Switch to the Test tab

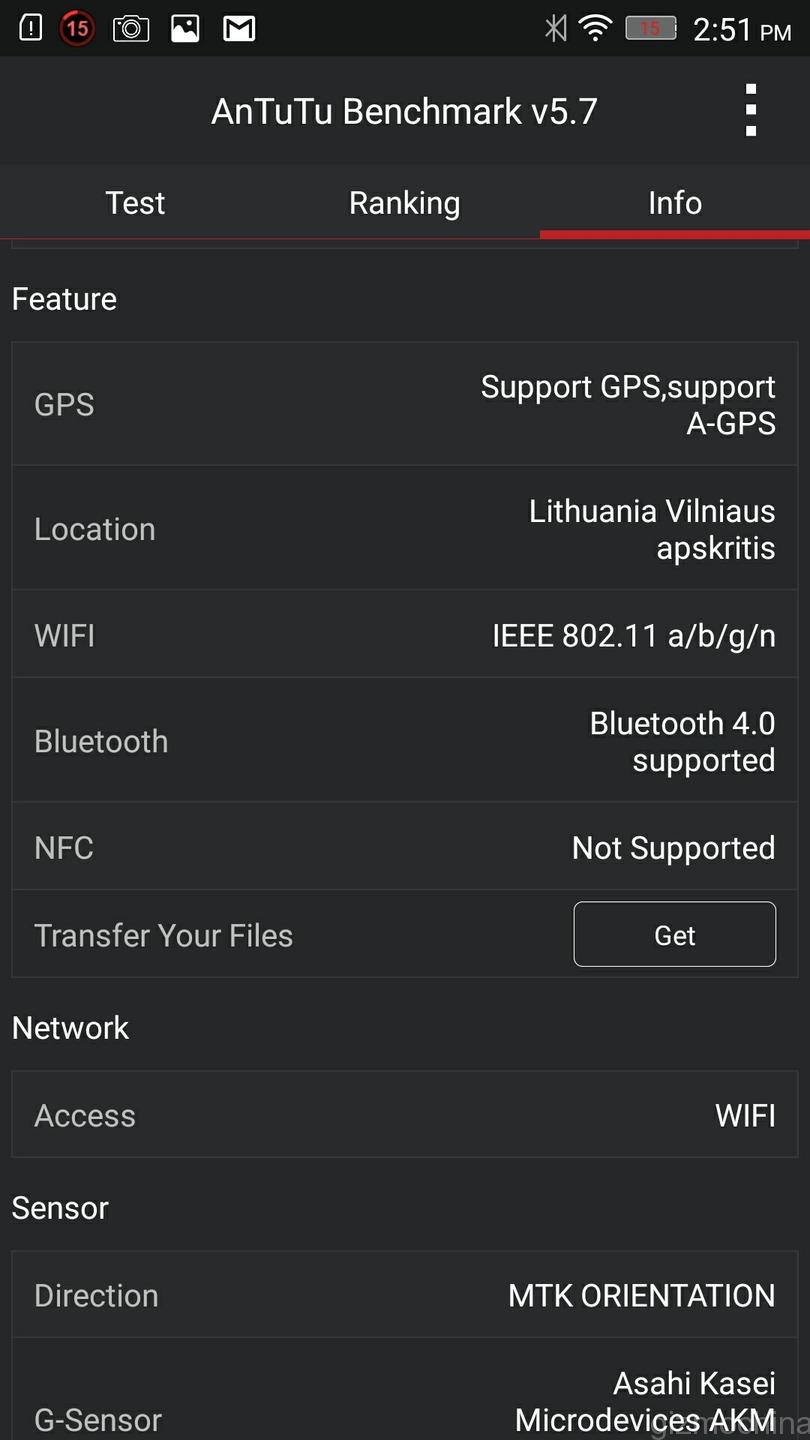tap(135, 203)
